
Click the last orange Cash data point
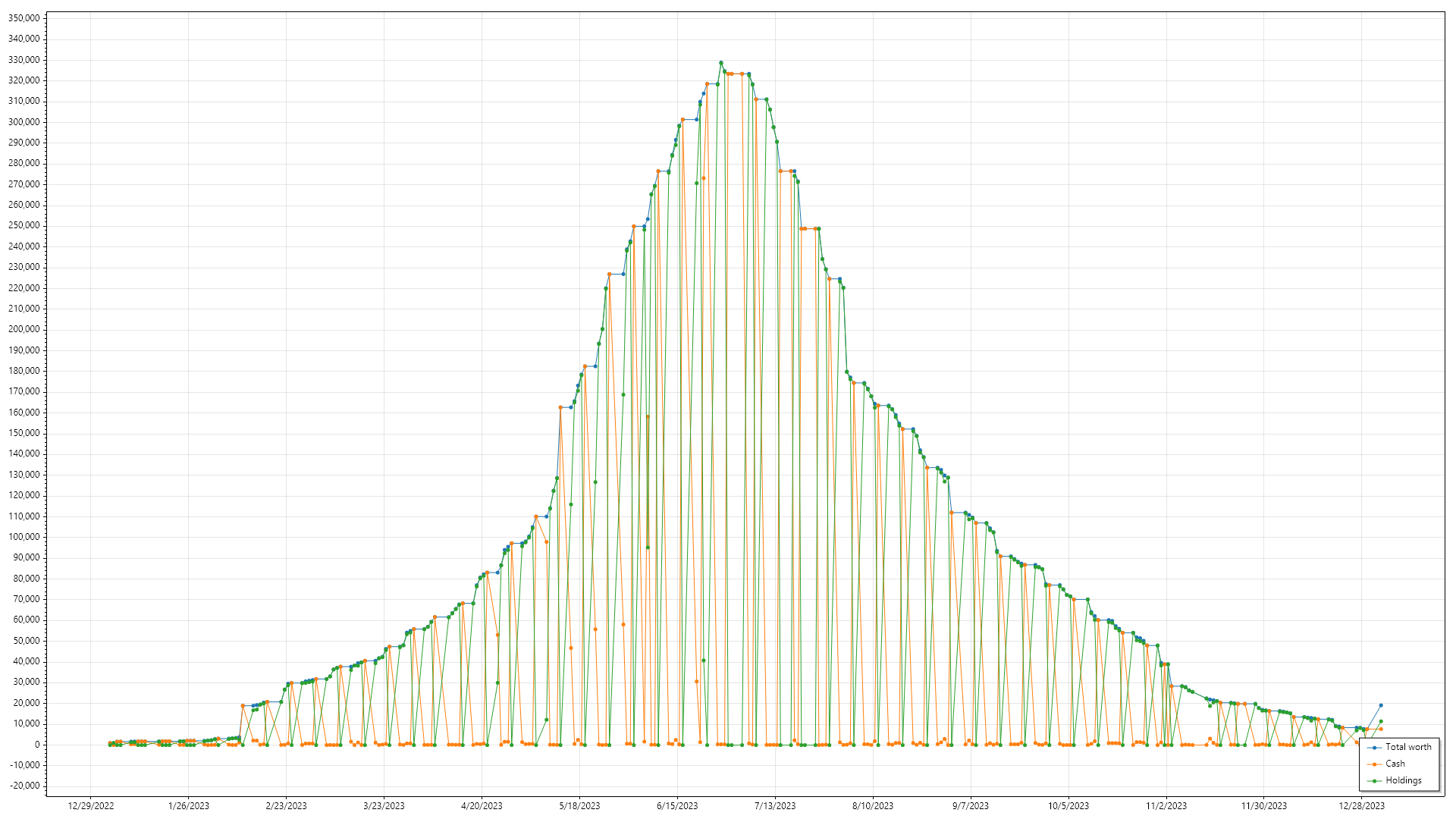pos(1381,729)
